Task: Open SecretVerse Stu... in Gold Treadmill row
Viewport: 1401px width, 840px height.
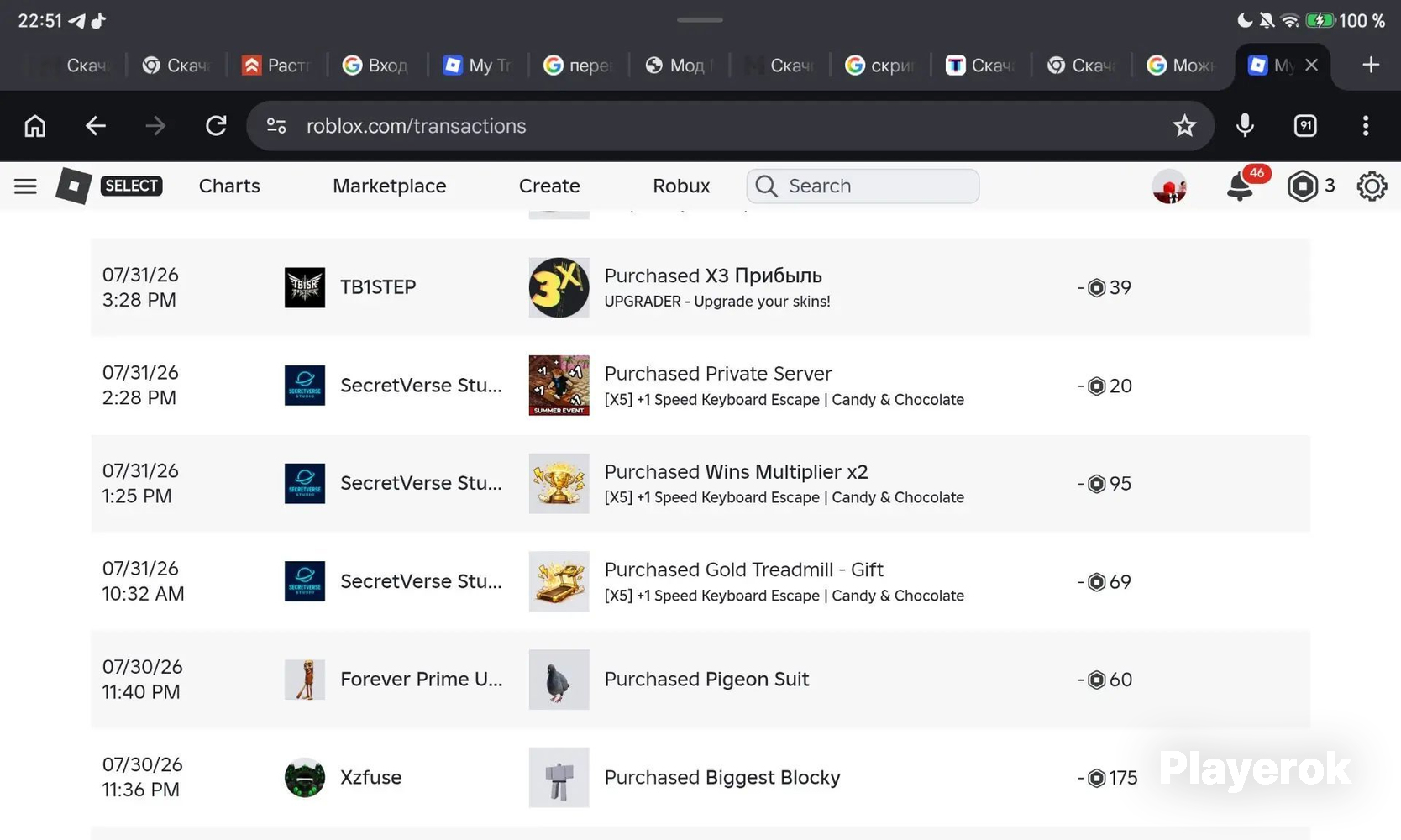Action: pyautogui.click(x=421, y=581)
